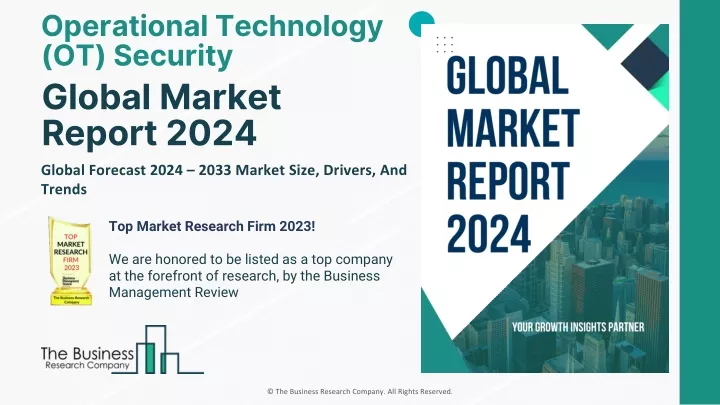Image resolution: width=720 pixels, height=405 pixels.
Task: Click The Business Research Company logo
Action: (x=122, y=350)
